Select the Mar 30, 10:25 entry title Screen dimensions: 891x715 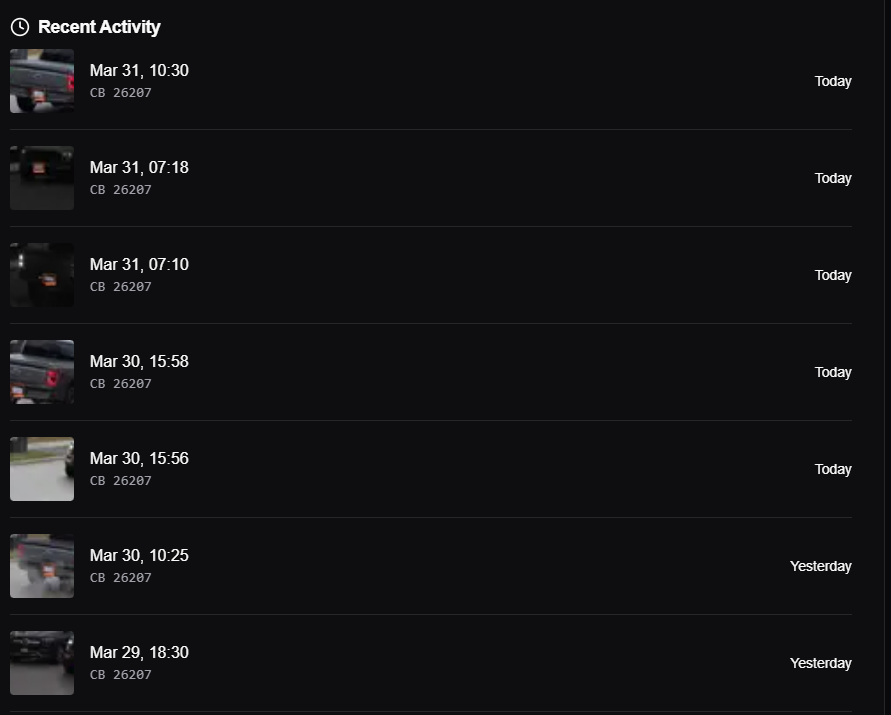[139, 555]
